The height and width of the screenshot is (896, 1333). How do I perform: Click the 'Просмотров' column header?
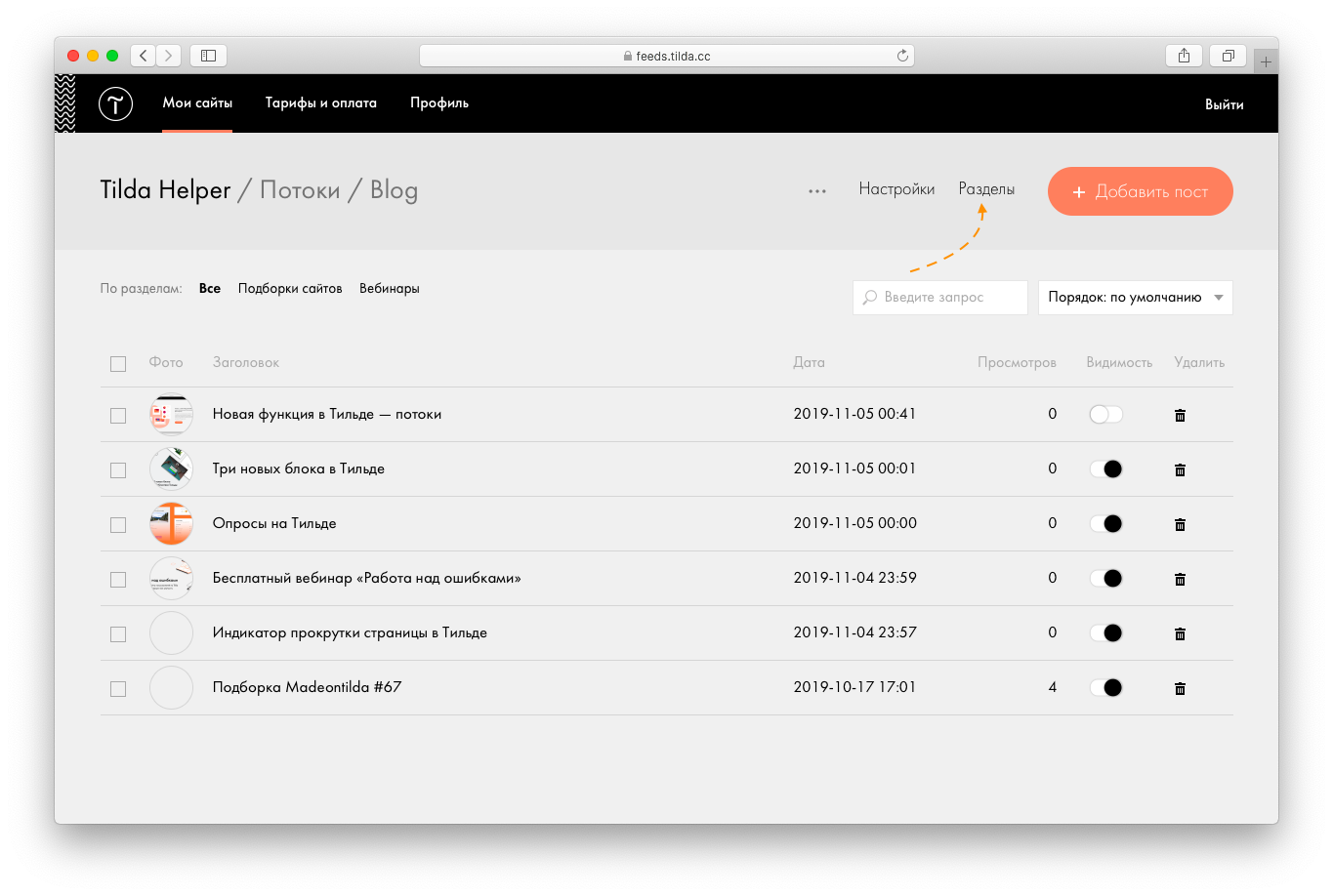[1018, 363]
